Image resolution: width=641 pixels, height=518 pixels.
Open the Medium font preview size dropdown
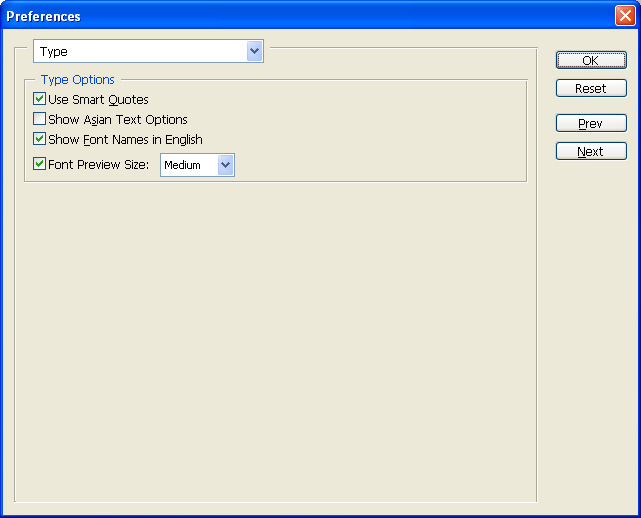(x=197, y=165)
